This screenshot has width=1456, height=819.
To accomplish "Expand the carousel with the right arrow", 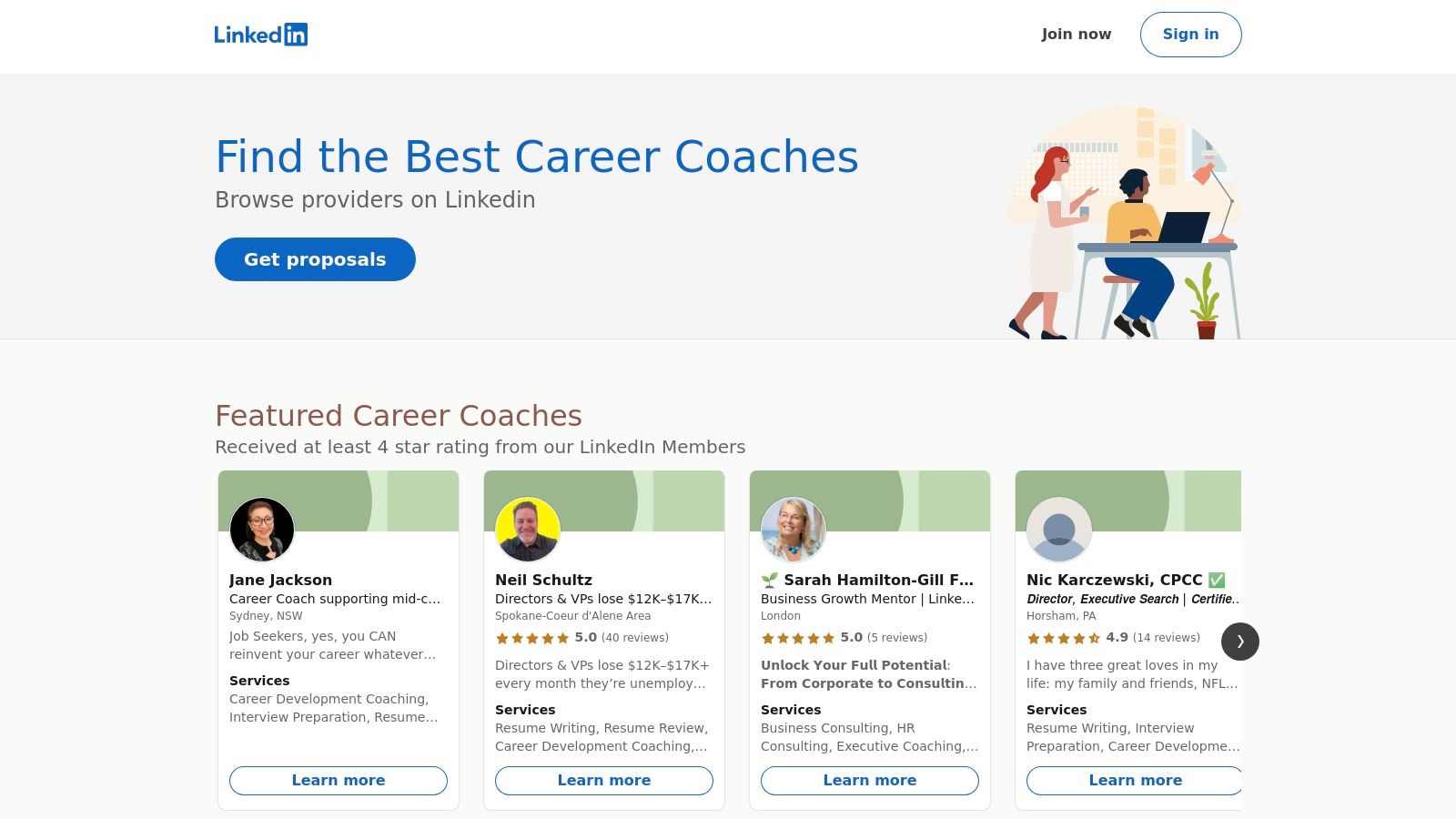I will pos(1239,642).
